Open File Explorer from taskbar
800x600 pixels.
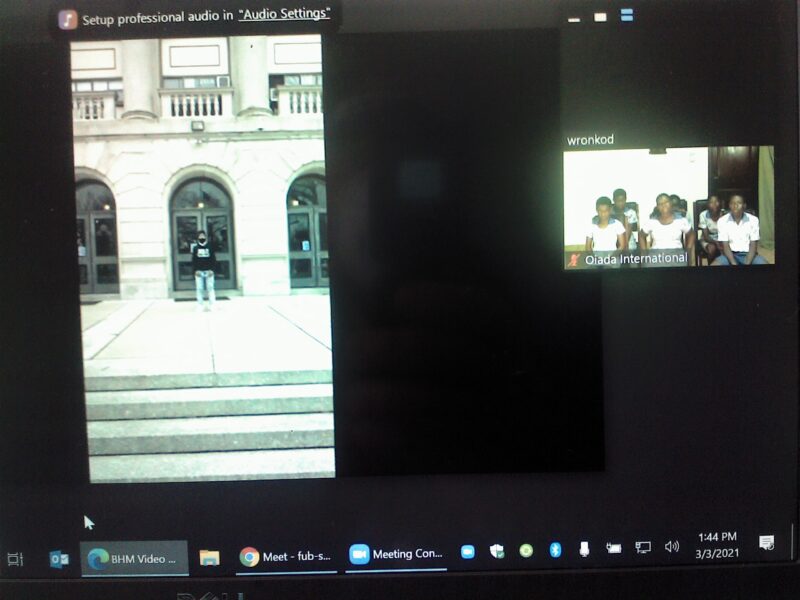point(209,558)
